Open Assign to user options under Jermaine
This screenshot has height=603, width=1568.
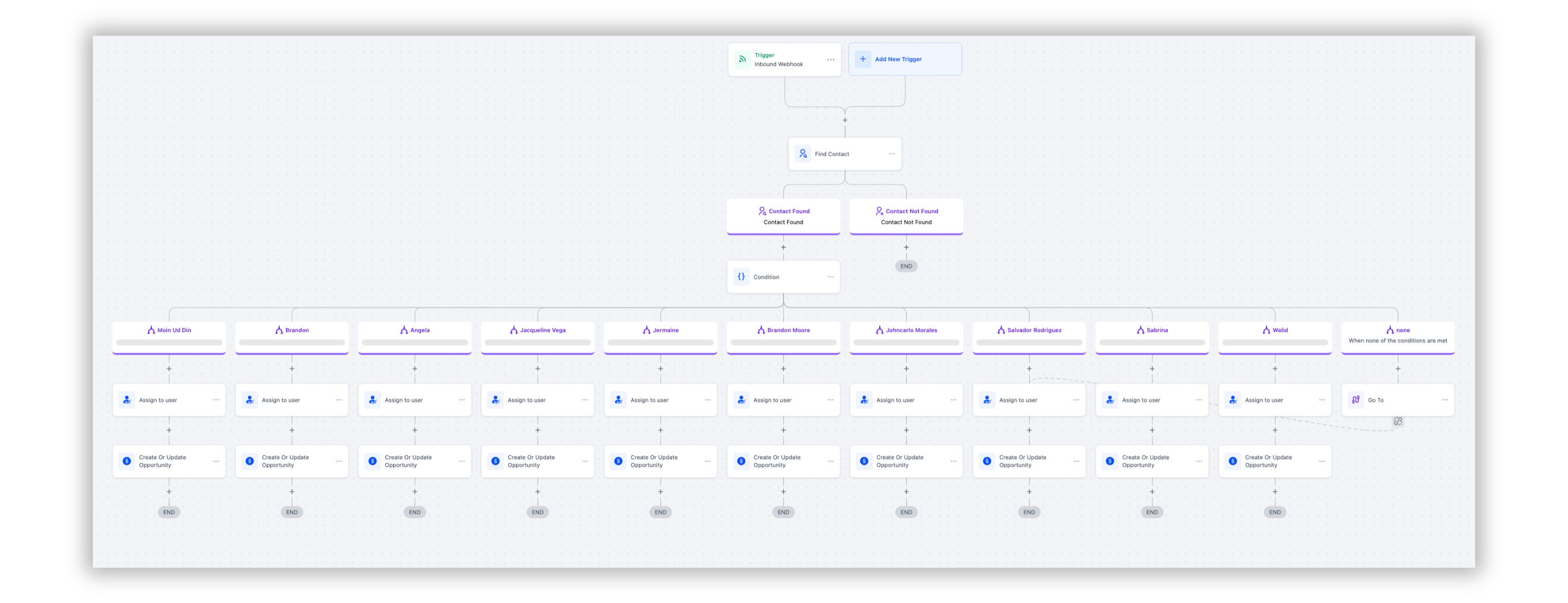(x=707, y=400)
